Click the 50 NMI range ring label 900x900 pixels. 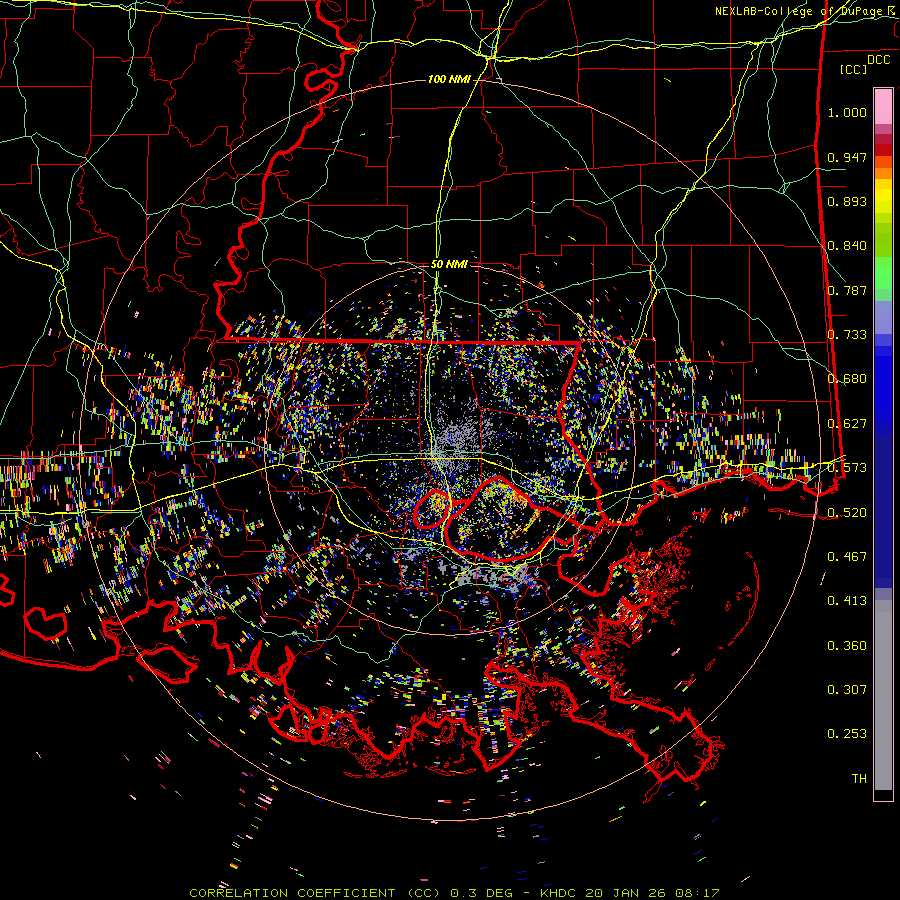coord(449,264)
